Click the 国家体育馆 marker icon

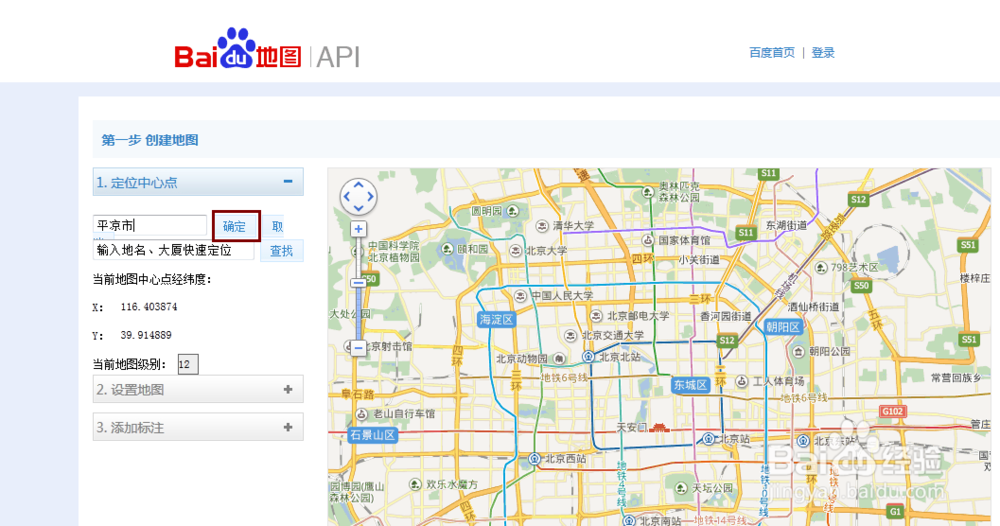648,240
